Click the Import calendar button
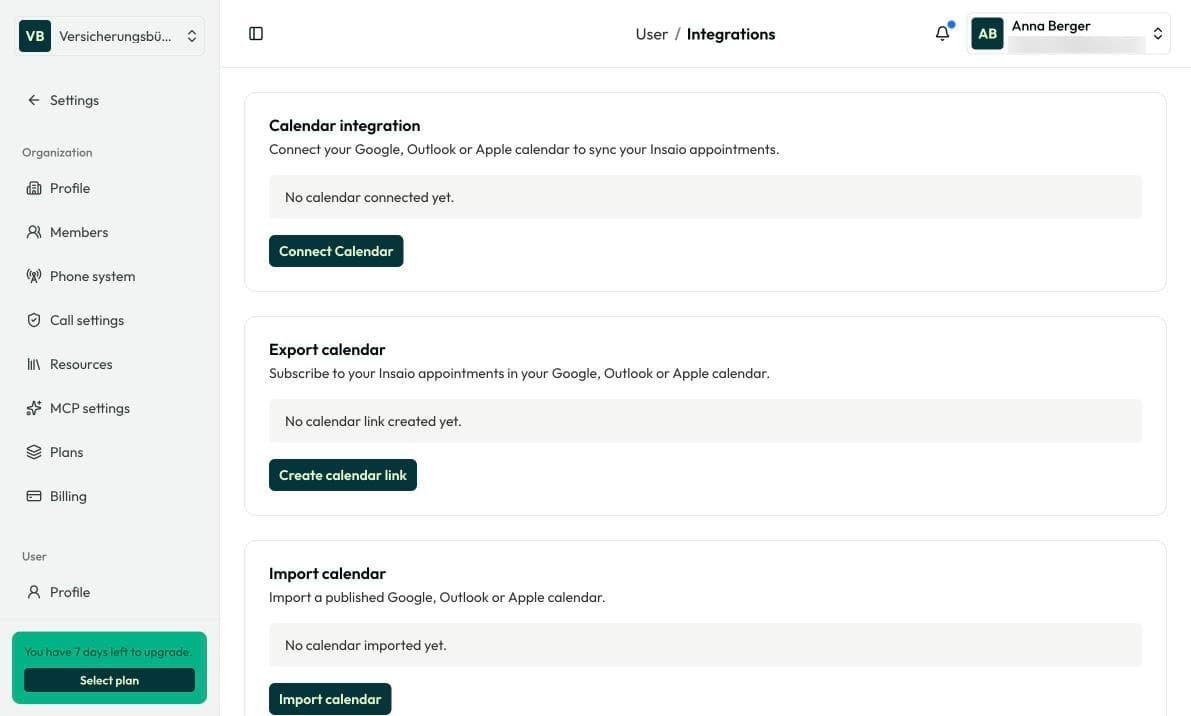 coord(330,699)
